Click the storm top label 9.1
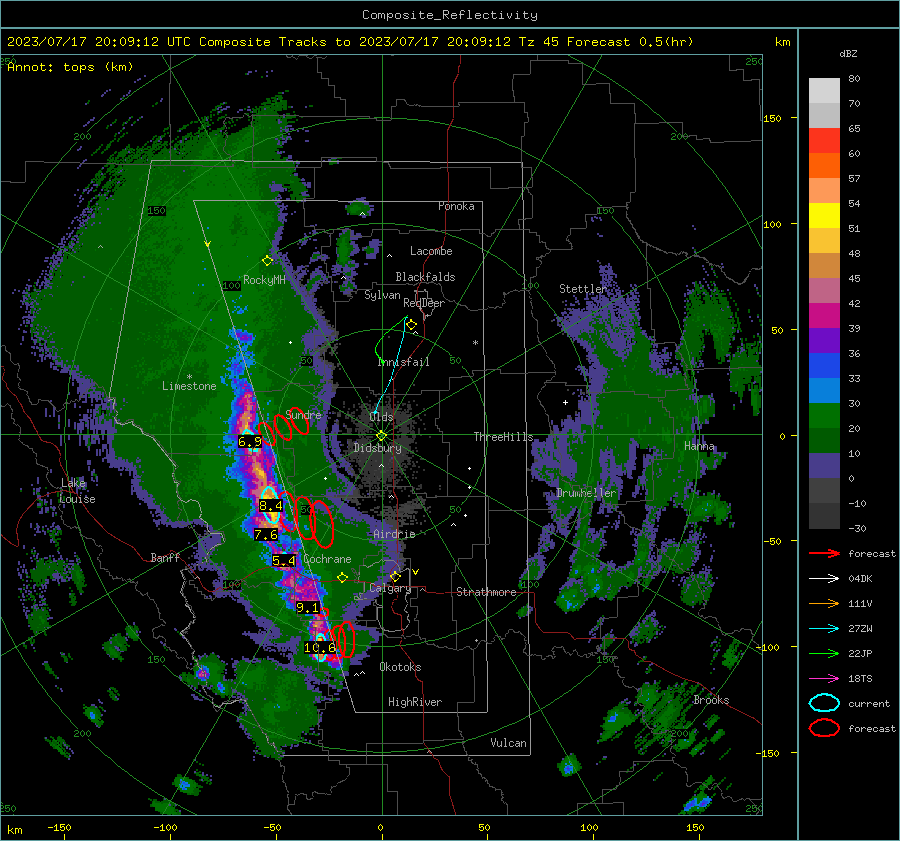Image resolution: width=900 pixels, height=841 pixels. (x=307, y=607)
